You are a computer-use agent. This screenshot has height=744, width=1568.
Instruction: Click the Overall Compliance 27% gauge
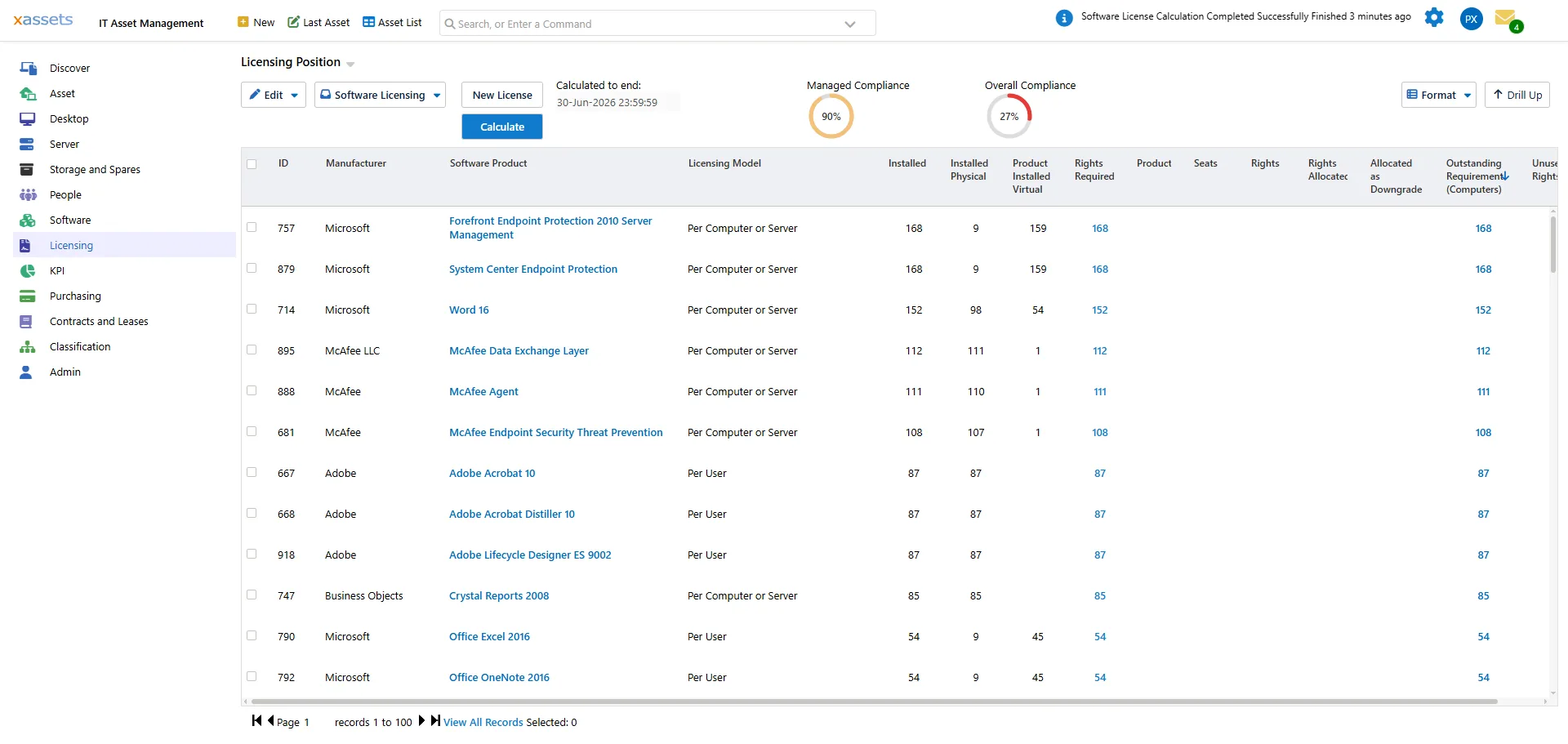pyautogui.click(x=1009, y=117)
